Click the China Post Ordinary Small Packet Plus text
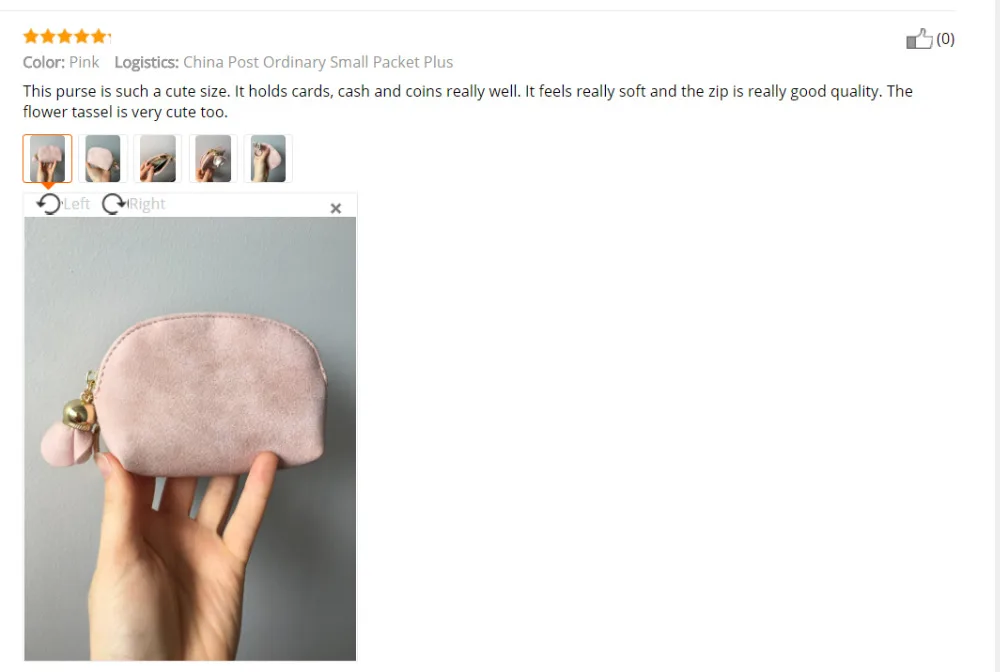Viewport: 1000px width, 672px height. coord(318,62)
